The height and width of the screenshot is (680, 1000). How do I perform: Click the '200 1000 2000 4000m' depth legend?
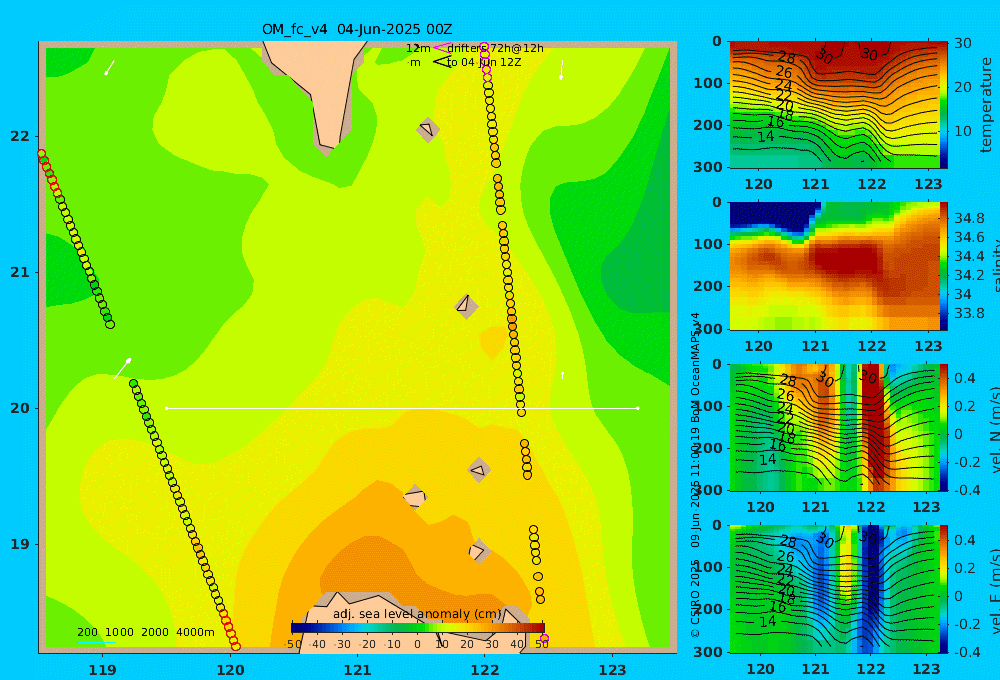[x=145, y=632]
